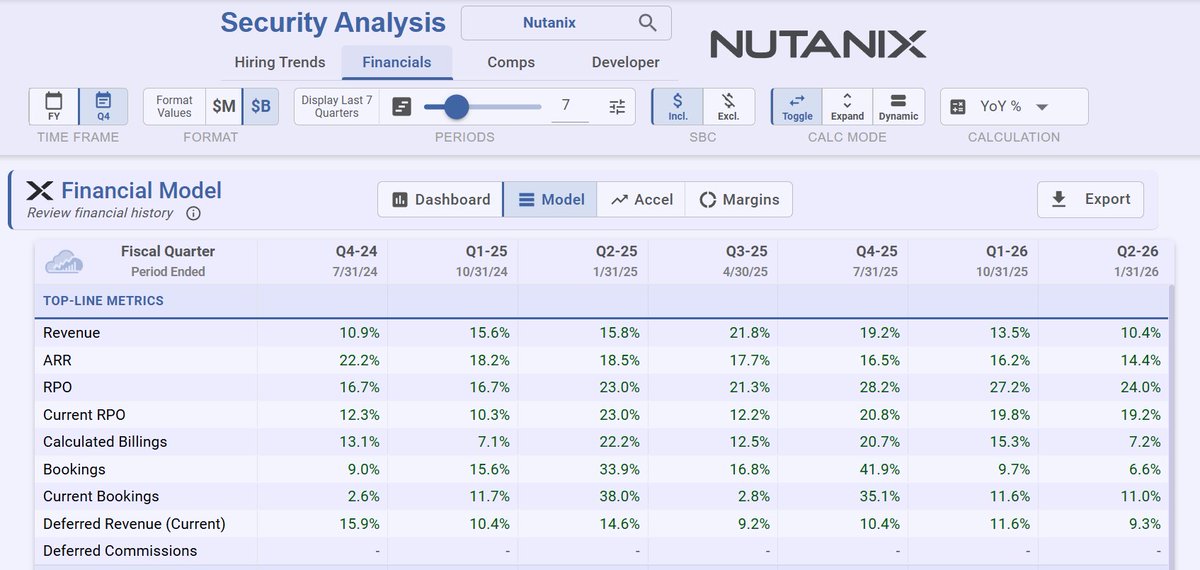
Task: Export the financial model
Action: (1090, 199)
